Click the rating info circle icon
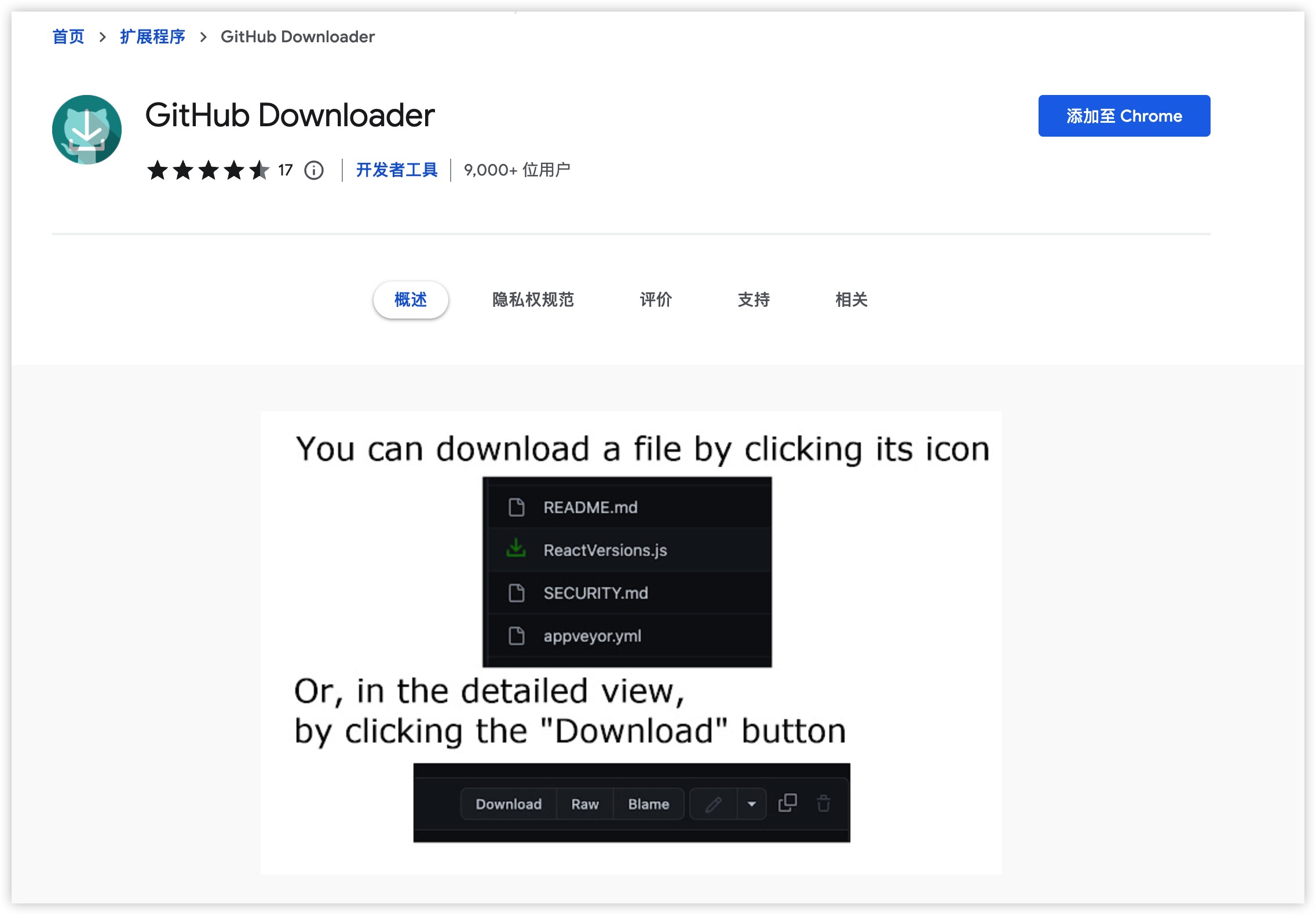1316x915 pixels. 314,170
